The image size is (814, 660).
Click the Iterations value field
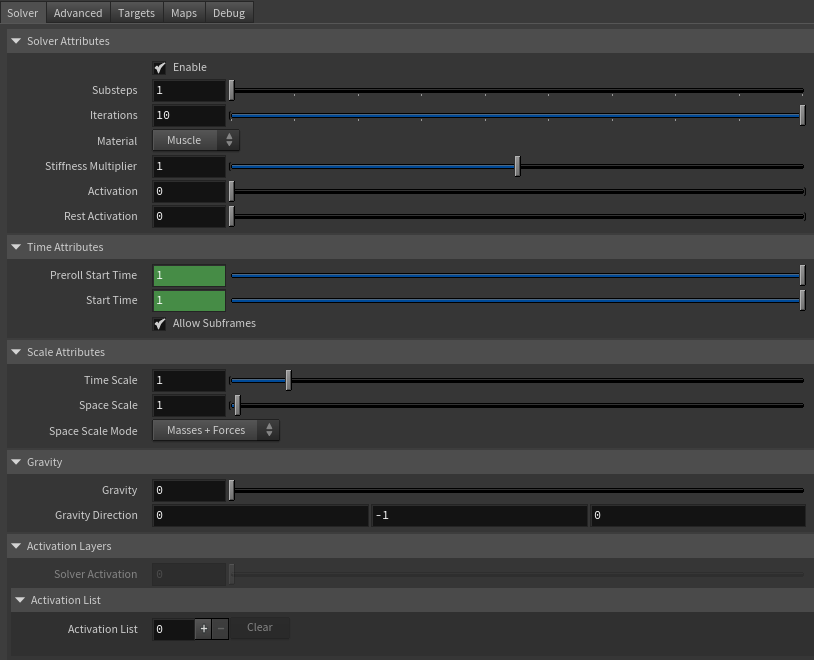[x=189, y=115]
